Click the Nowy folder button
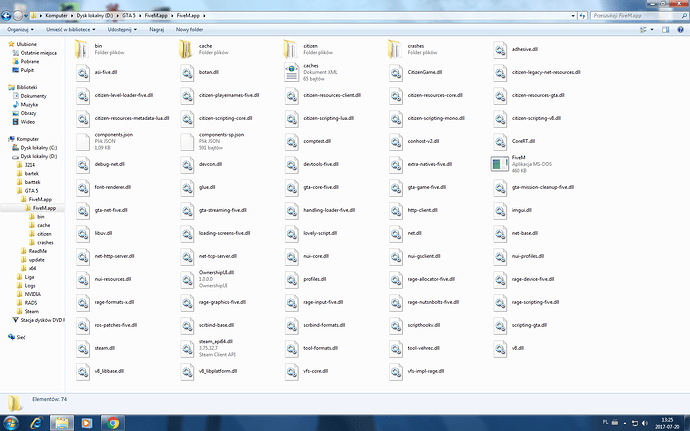The width and height of the screenshot is (690, 431). 189,29
